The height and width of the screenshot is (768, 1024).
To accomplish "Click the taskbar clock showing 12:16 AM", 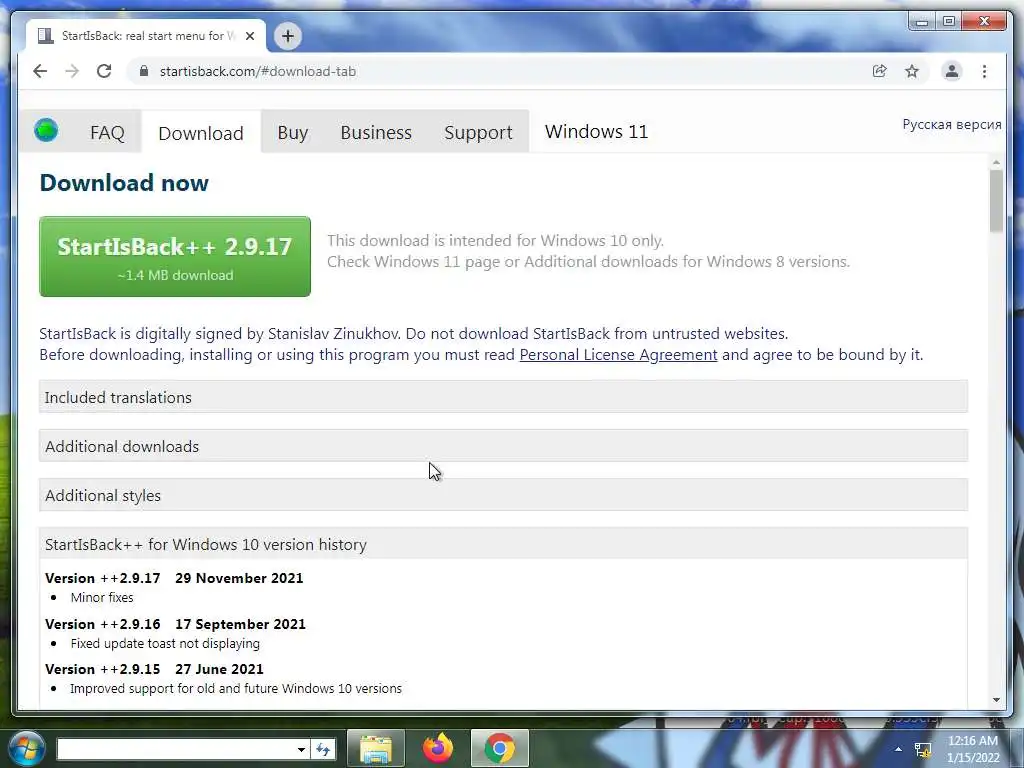I will pyautogui.click(x=973, y=749).
